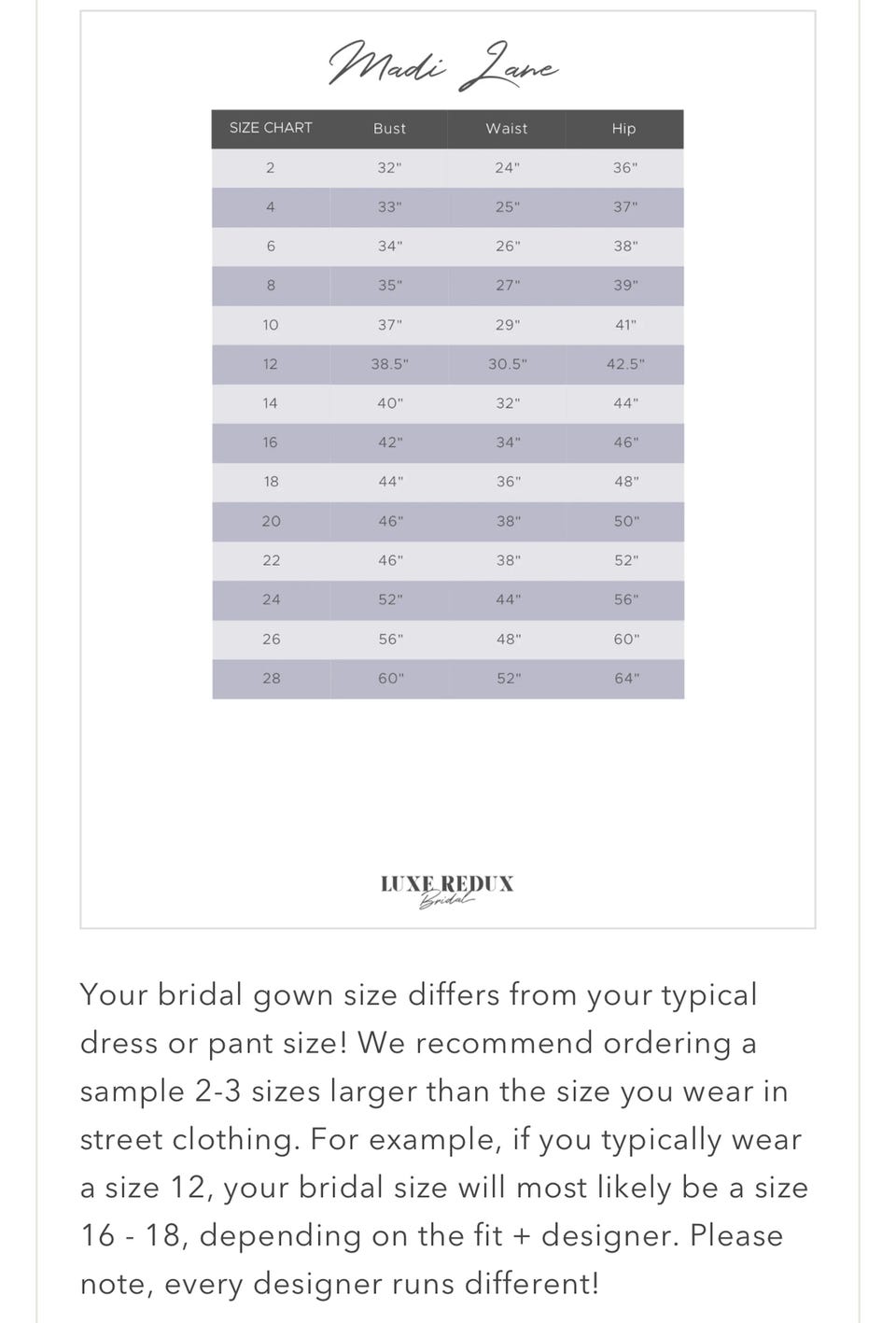The width and height of the screenshot is (896, 1323).
Task: Select the Waist column header
Action: (x=507, y=129)
